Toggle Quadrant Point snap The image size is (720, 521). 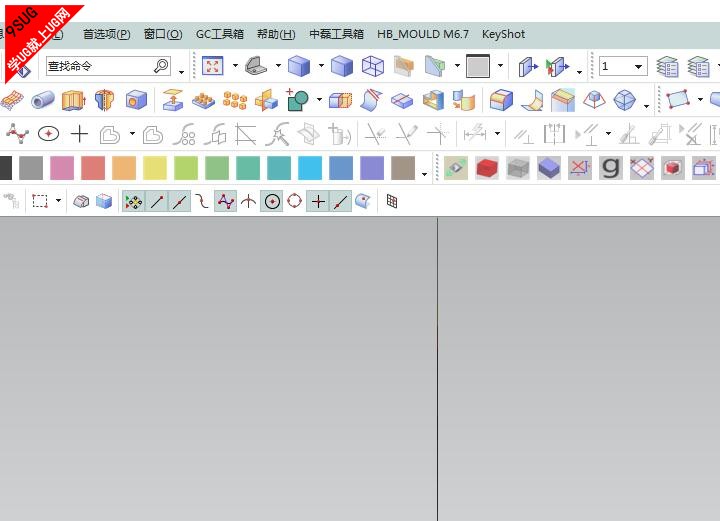click(x=294, y=201)
